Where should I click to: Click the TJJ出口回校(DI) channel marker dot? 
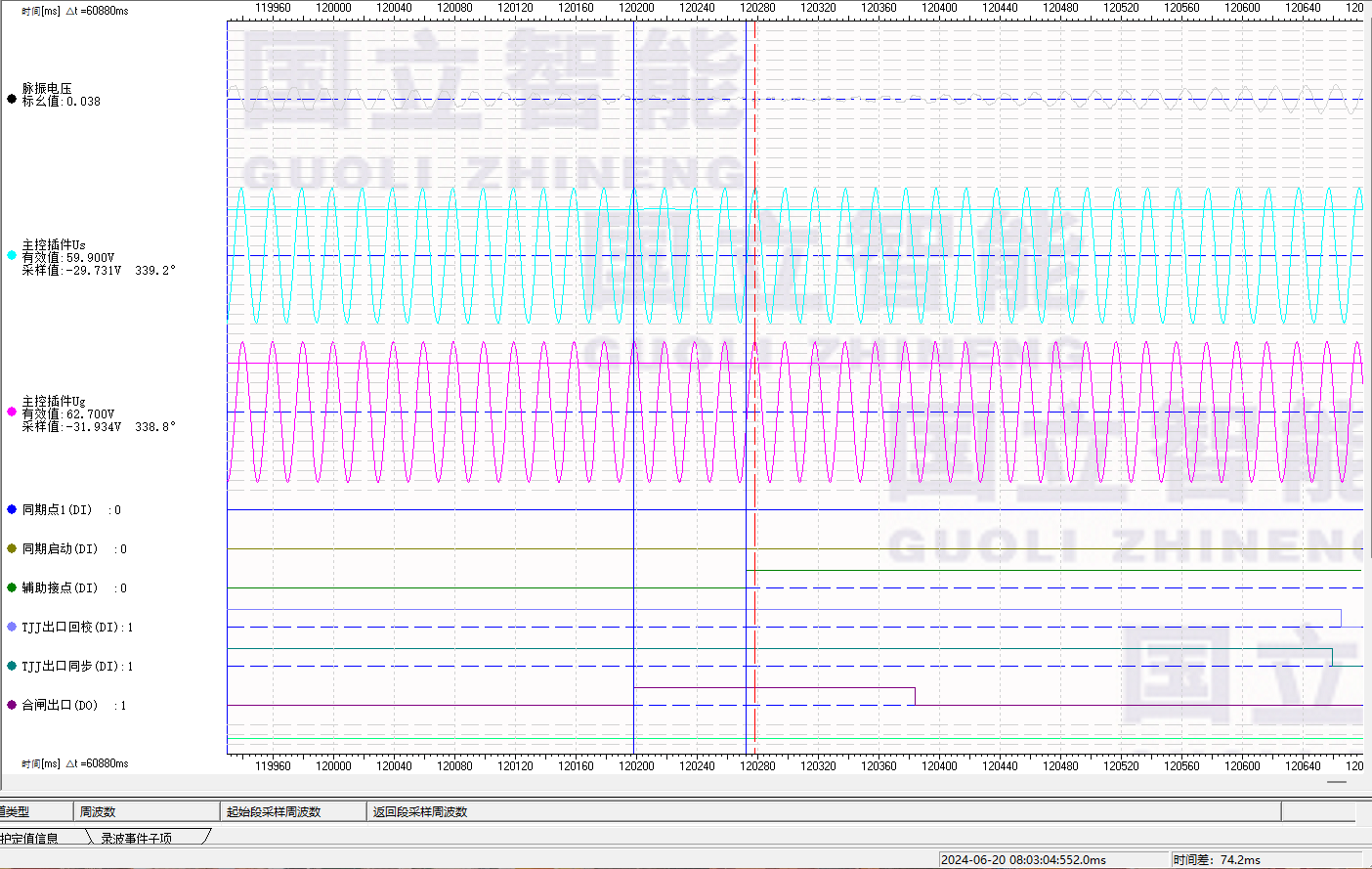pyautogui.click(x=12, y=627)
